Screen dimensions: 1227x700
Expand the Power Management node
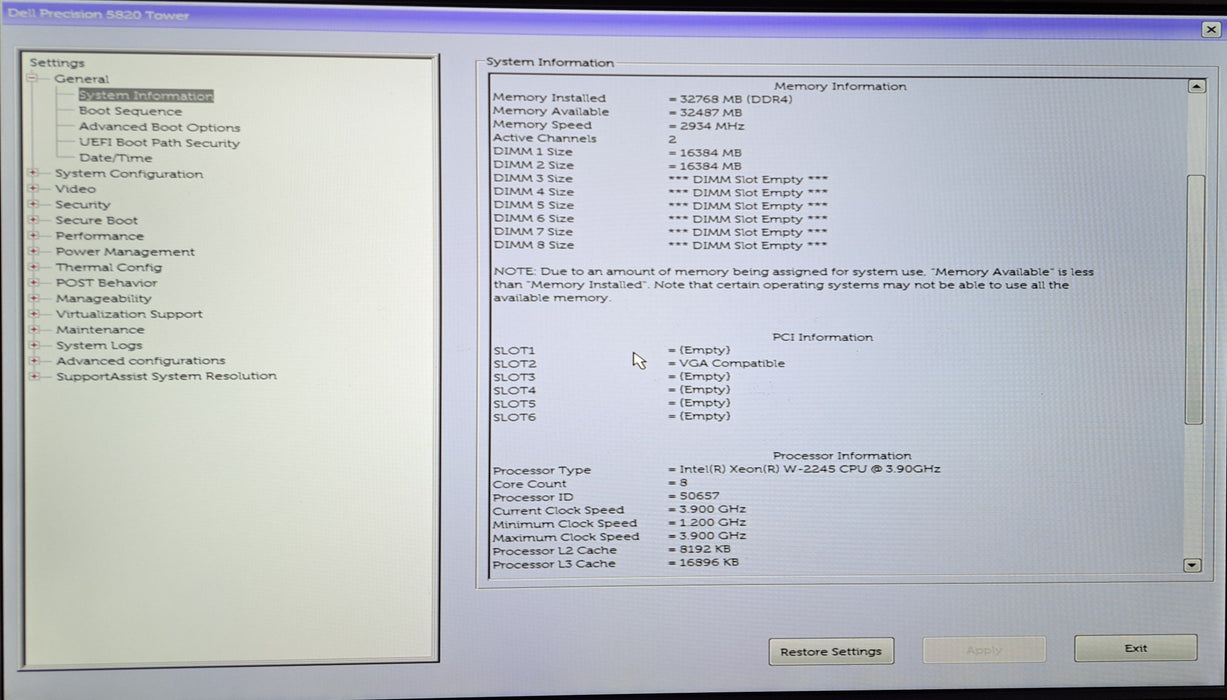click(33, 252)
